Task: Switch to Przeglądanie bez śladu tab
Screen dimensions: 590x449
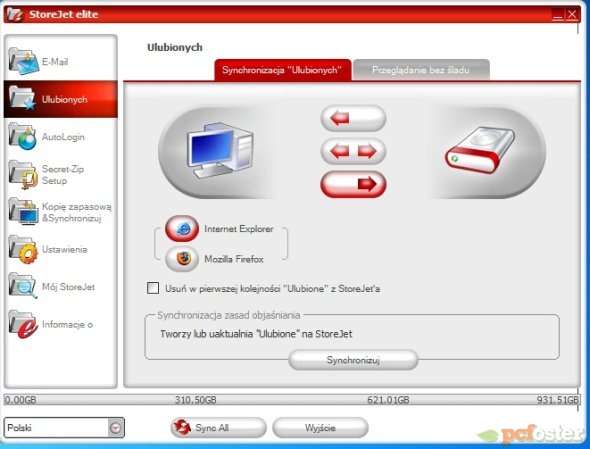Action: click(421, 70)
